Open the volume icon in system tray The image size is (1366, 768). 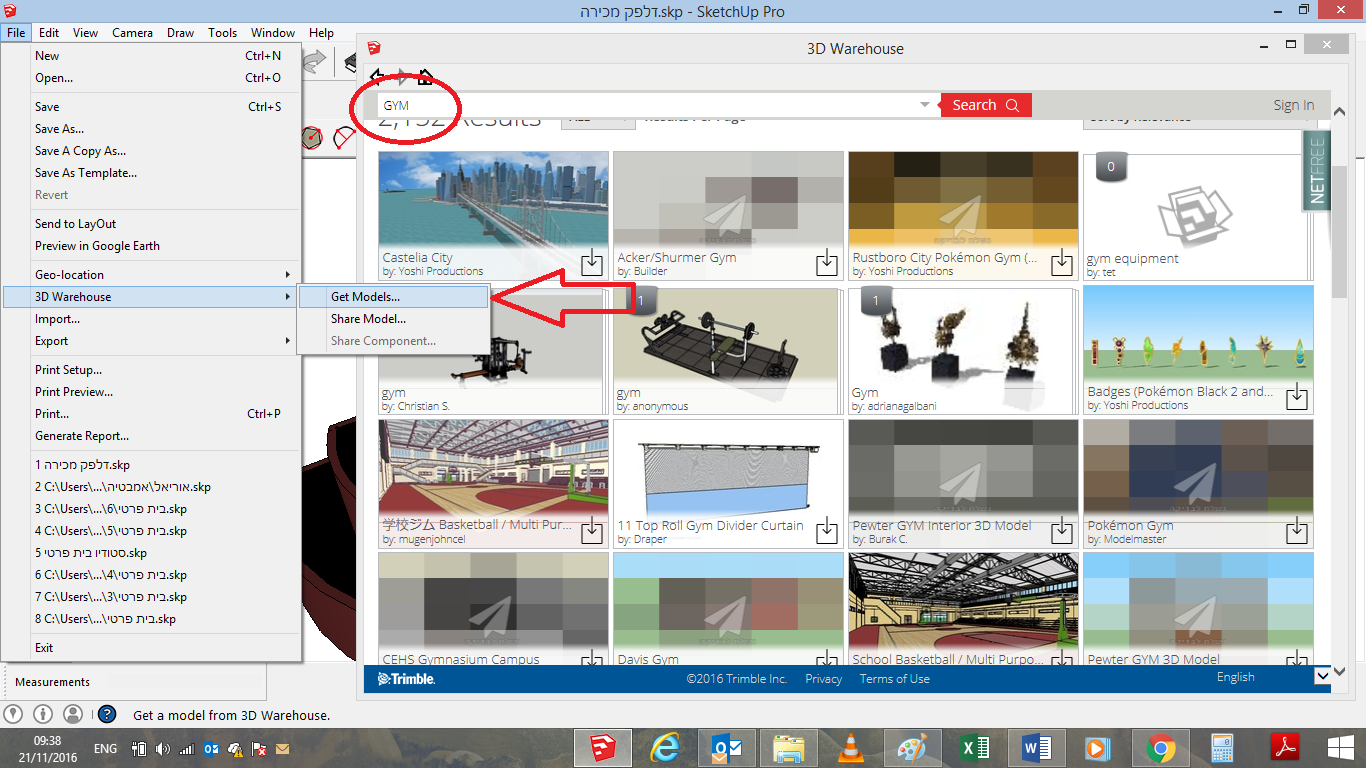(163, 748)
